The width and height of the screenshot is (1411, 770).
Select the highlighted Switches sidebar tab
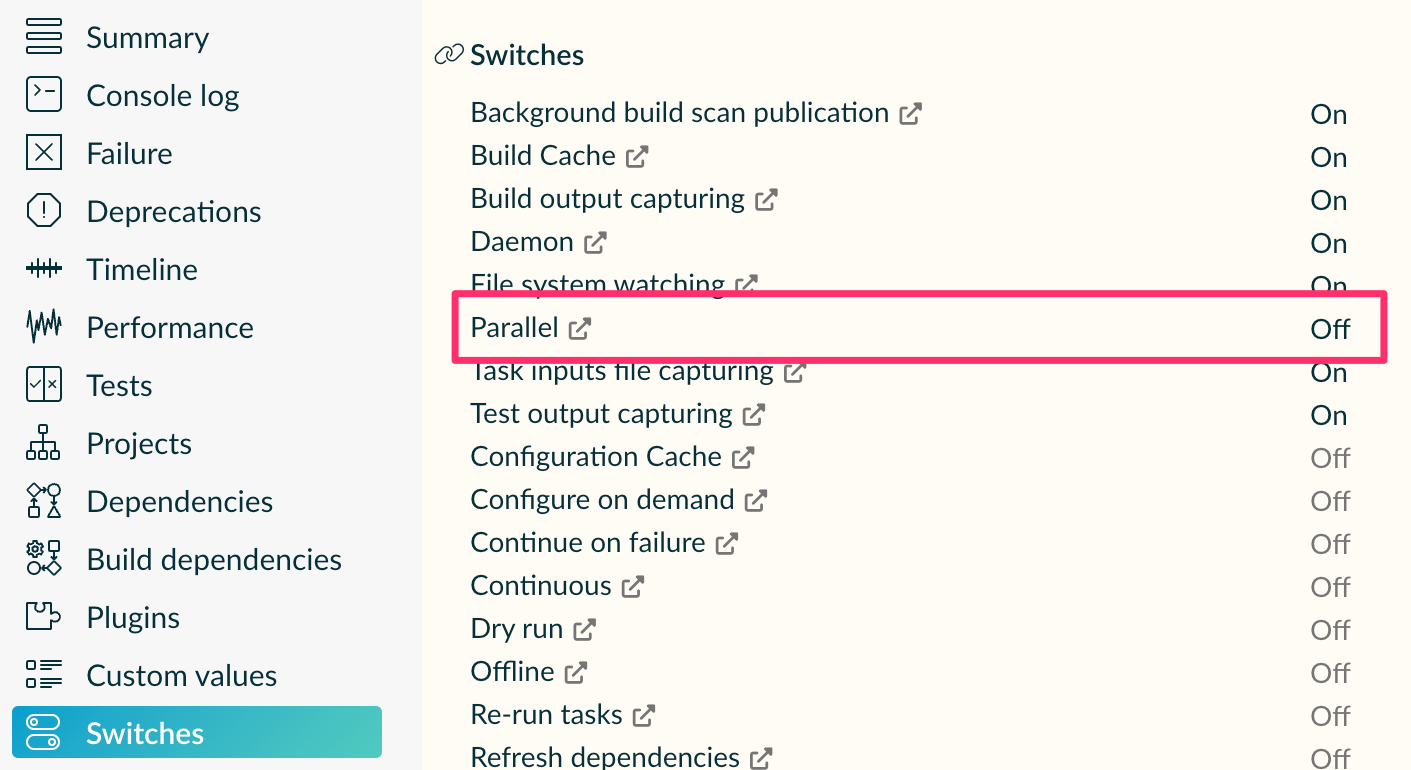tap(196, 732)
